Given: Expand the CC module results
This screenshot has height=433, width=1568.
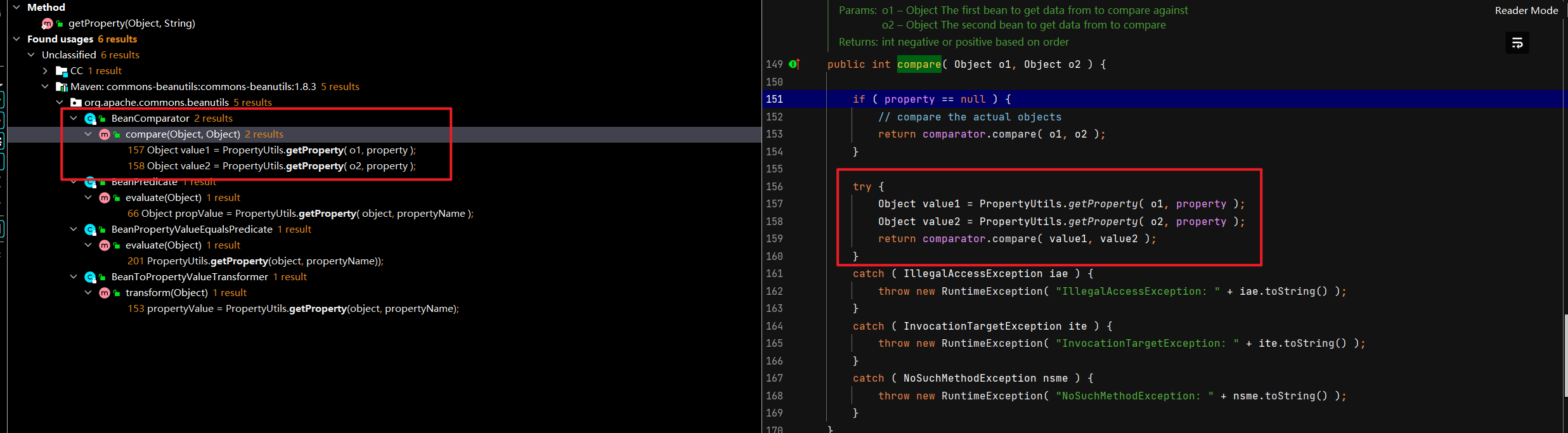Looking at the screenshot, I should (45, 70).
